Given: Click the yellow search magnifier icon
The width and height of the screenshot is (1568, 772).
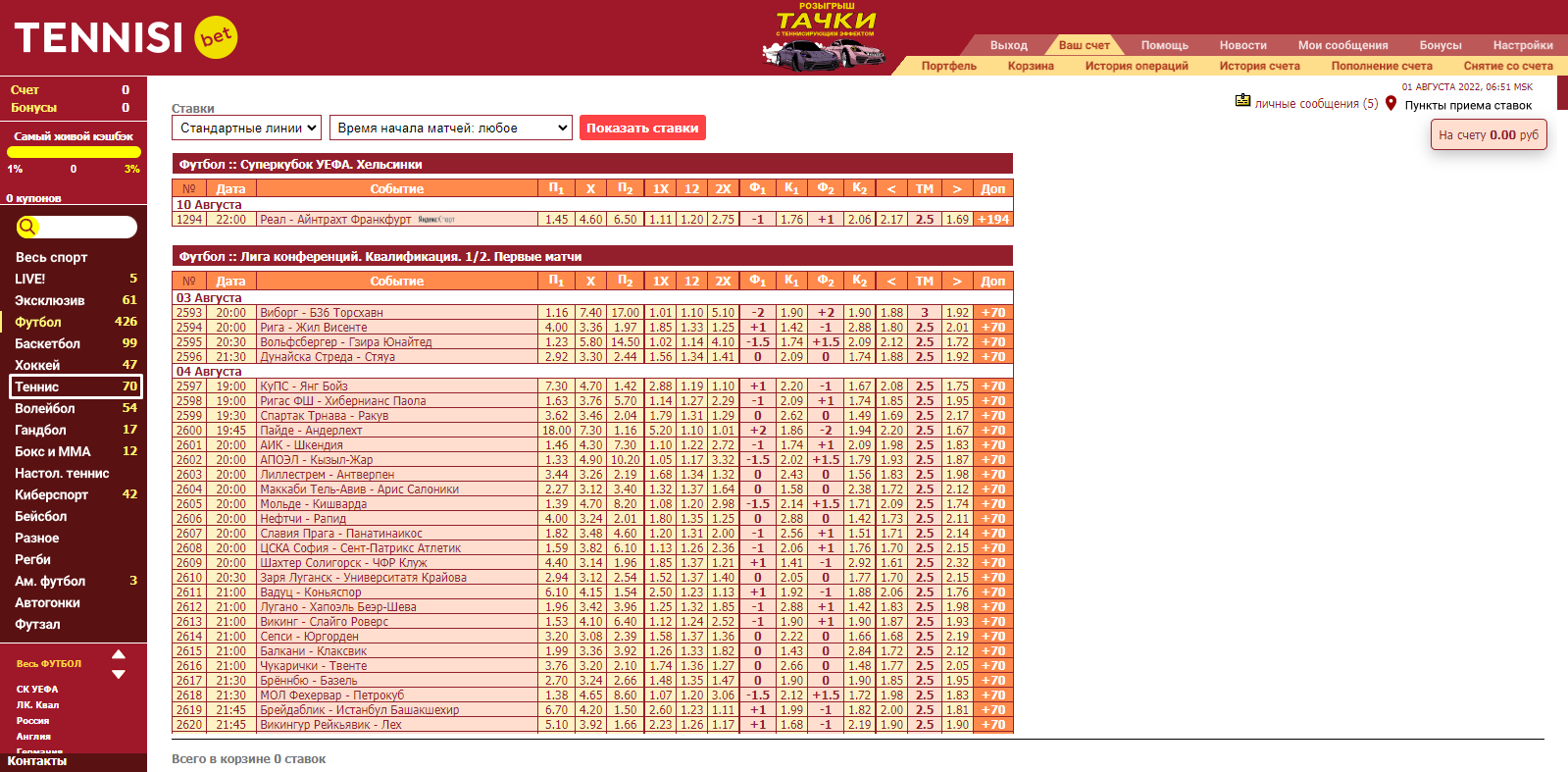Looking at the screenshot, I should pos(28,227).
